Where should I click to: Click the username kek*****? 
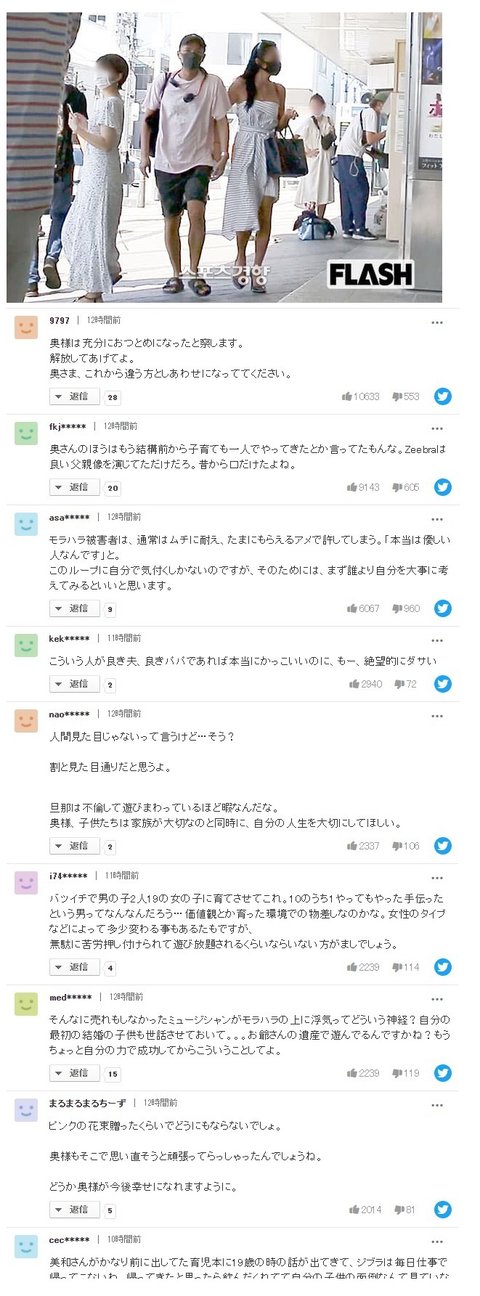69,638
